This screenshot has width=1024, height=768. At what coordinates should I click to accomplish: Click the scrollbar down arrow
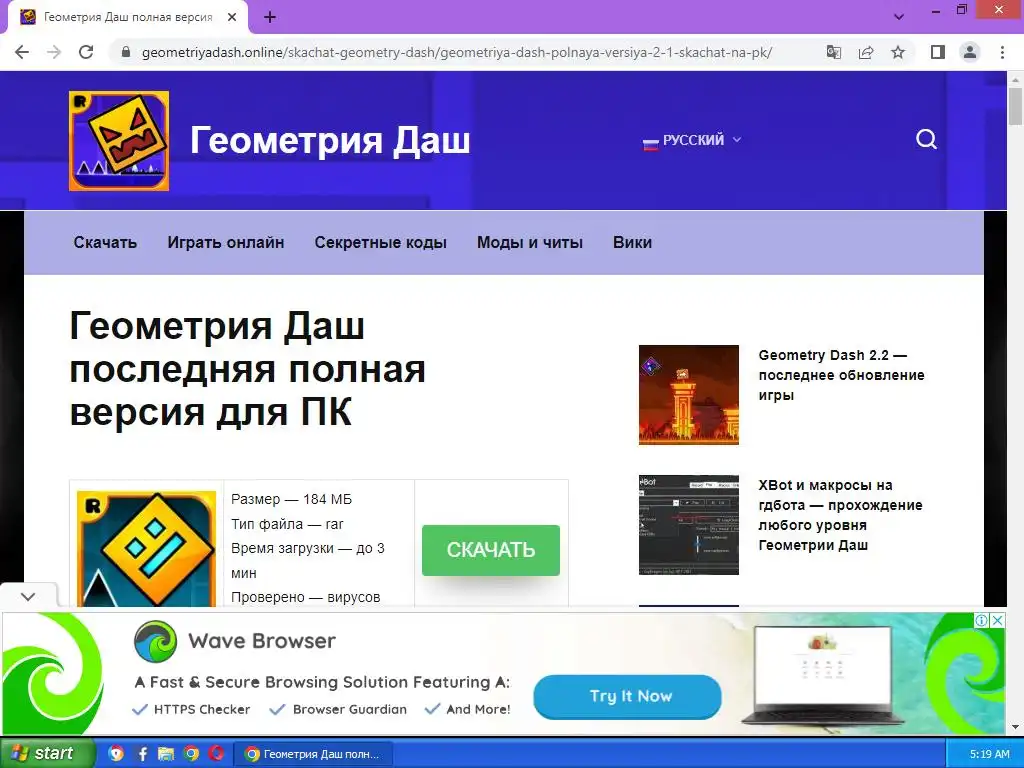[1015, 727]
